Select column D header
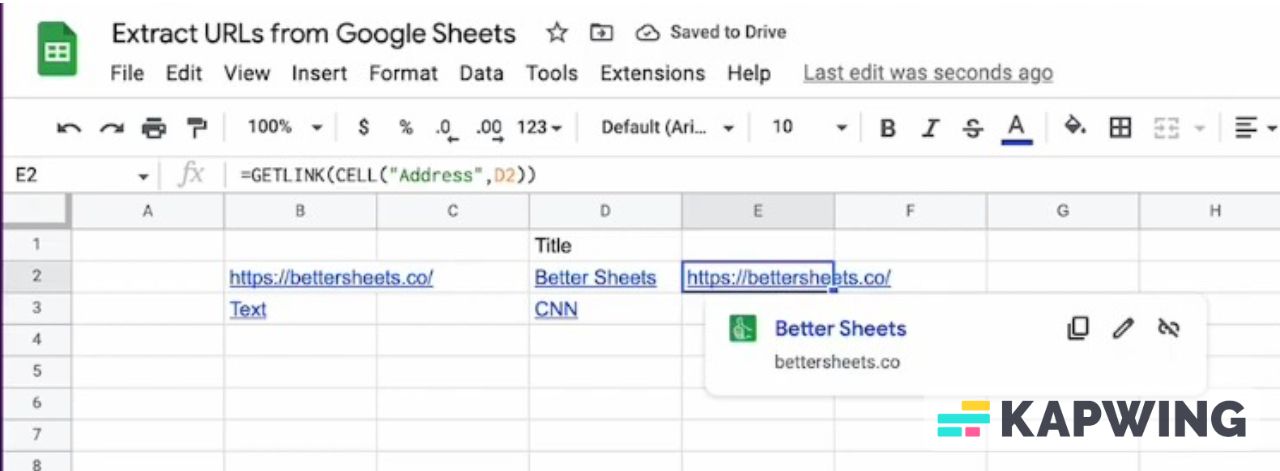Screen dimensions: 1280x471 pyautogui.click(x=606, y=211)
